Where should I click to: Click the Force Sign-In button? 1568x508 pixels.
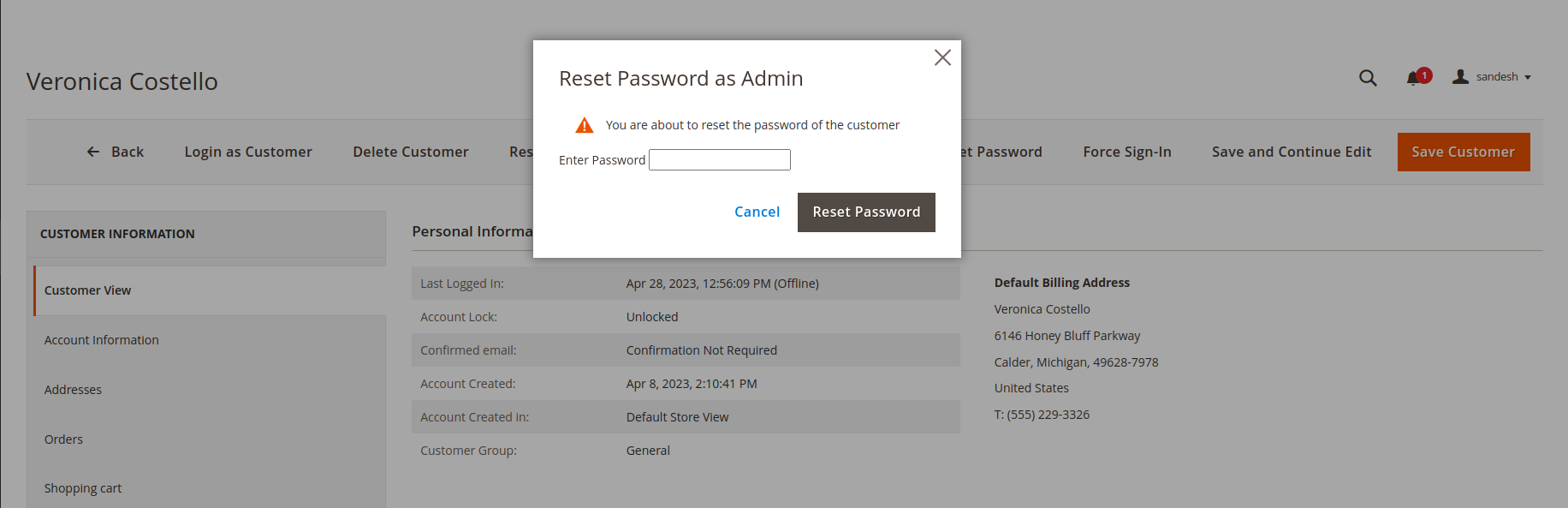point(1126,152)
